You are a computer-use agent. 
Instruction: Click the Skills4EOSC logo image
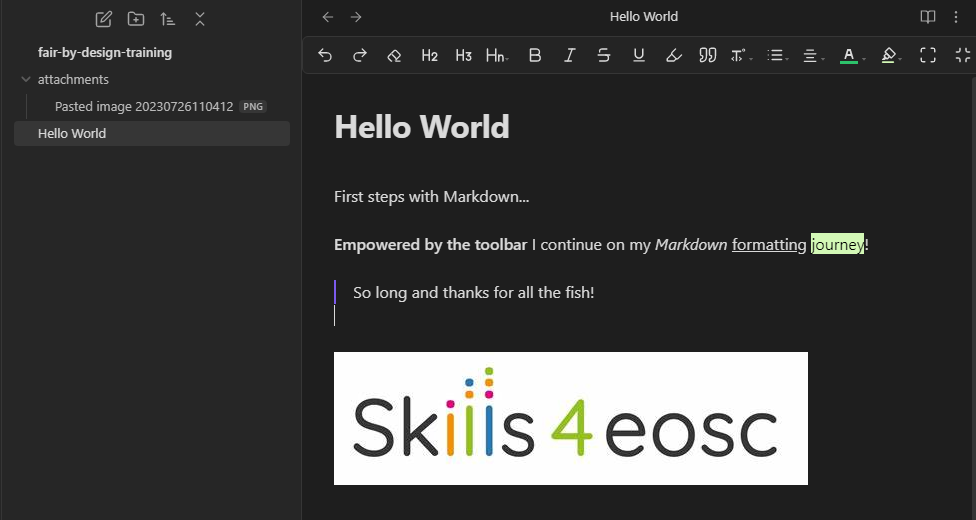point(570,418)
